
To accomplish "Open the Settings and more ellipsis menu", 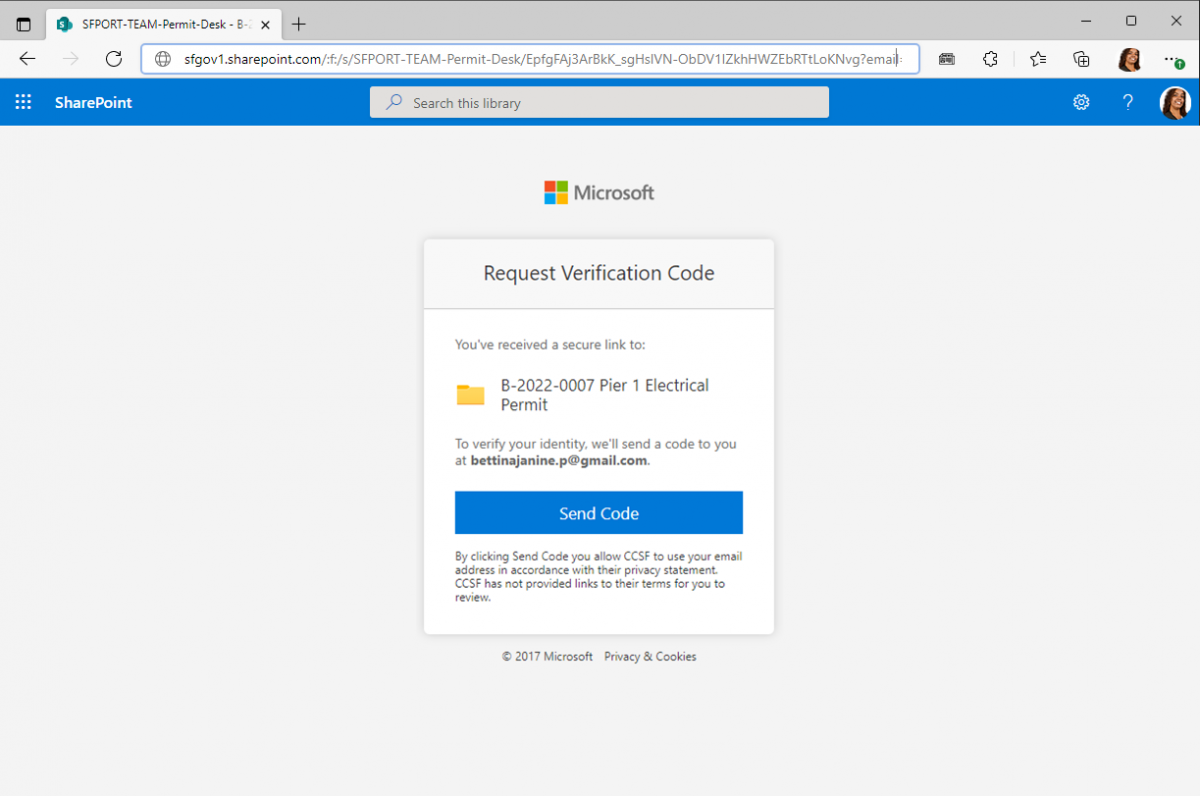I will [1173, 58].
